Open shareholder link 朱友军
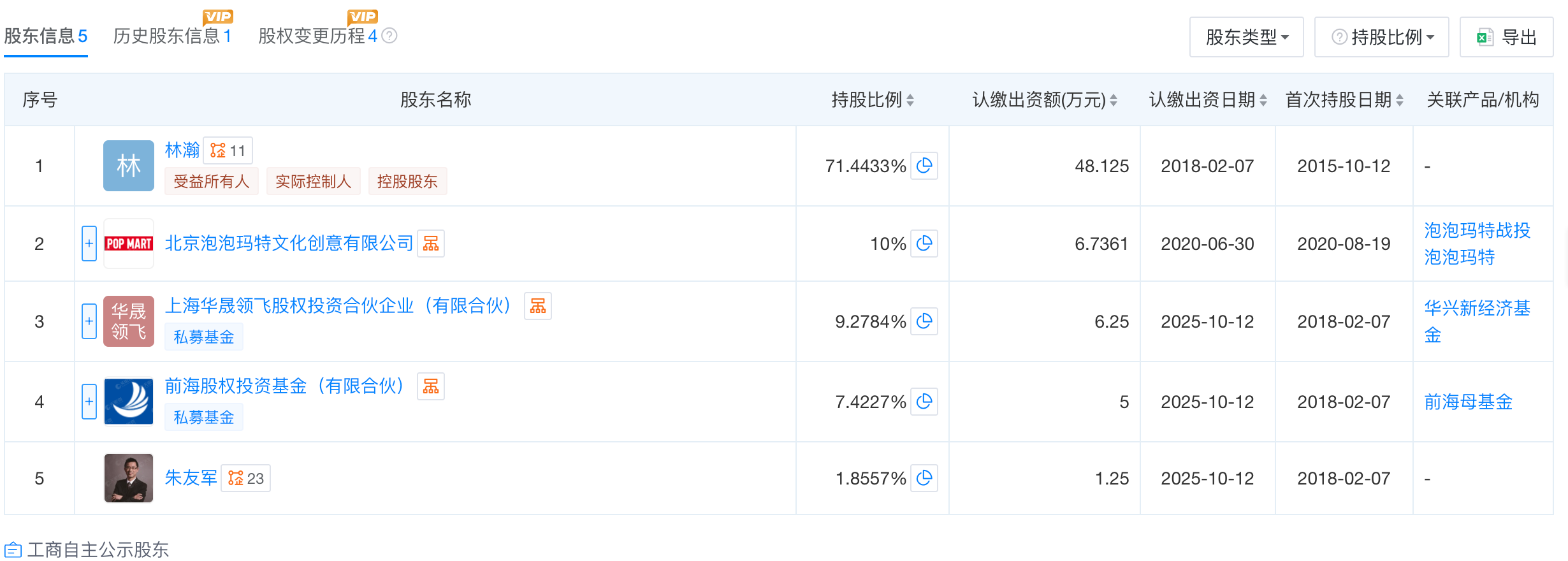This screenshot has height=561, width=1568. [x=191, y=478]
